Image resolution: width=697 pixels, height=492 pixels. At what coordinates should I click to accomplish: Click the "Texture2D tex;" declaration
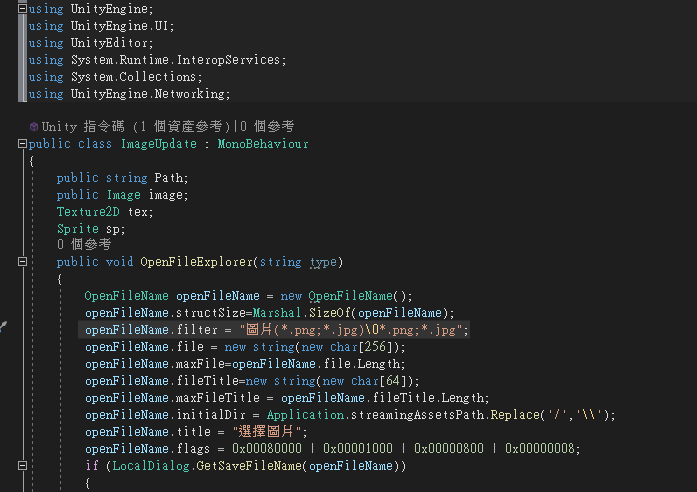click(x=105, y=212)
